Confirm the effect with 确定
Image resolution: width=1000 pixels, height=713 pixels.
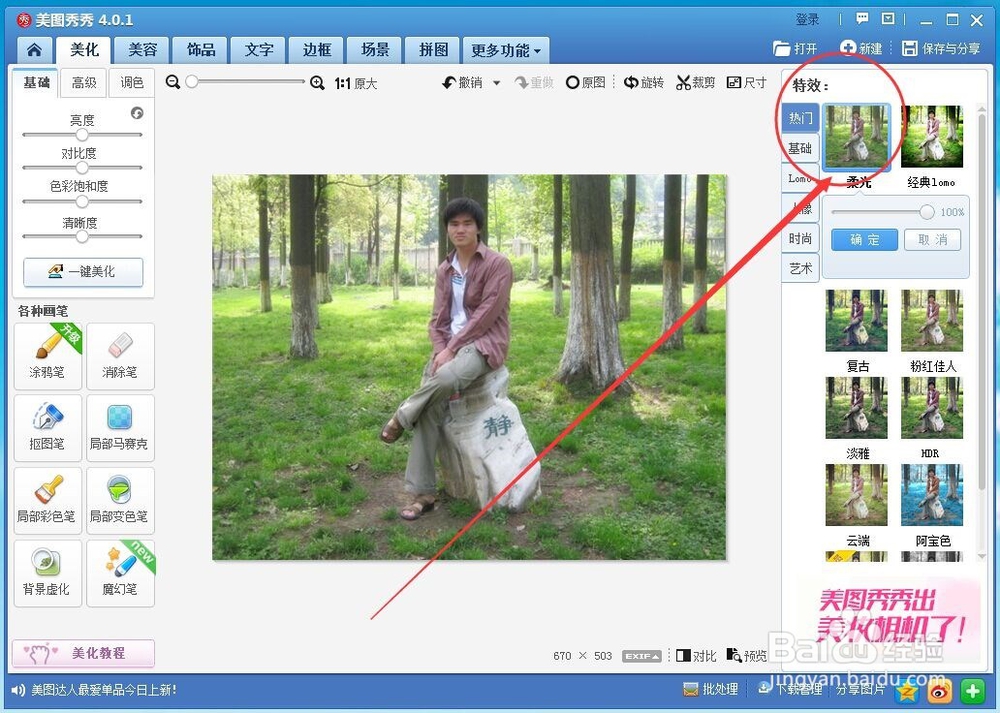pyautogui.click(x=864, y=240)
